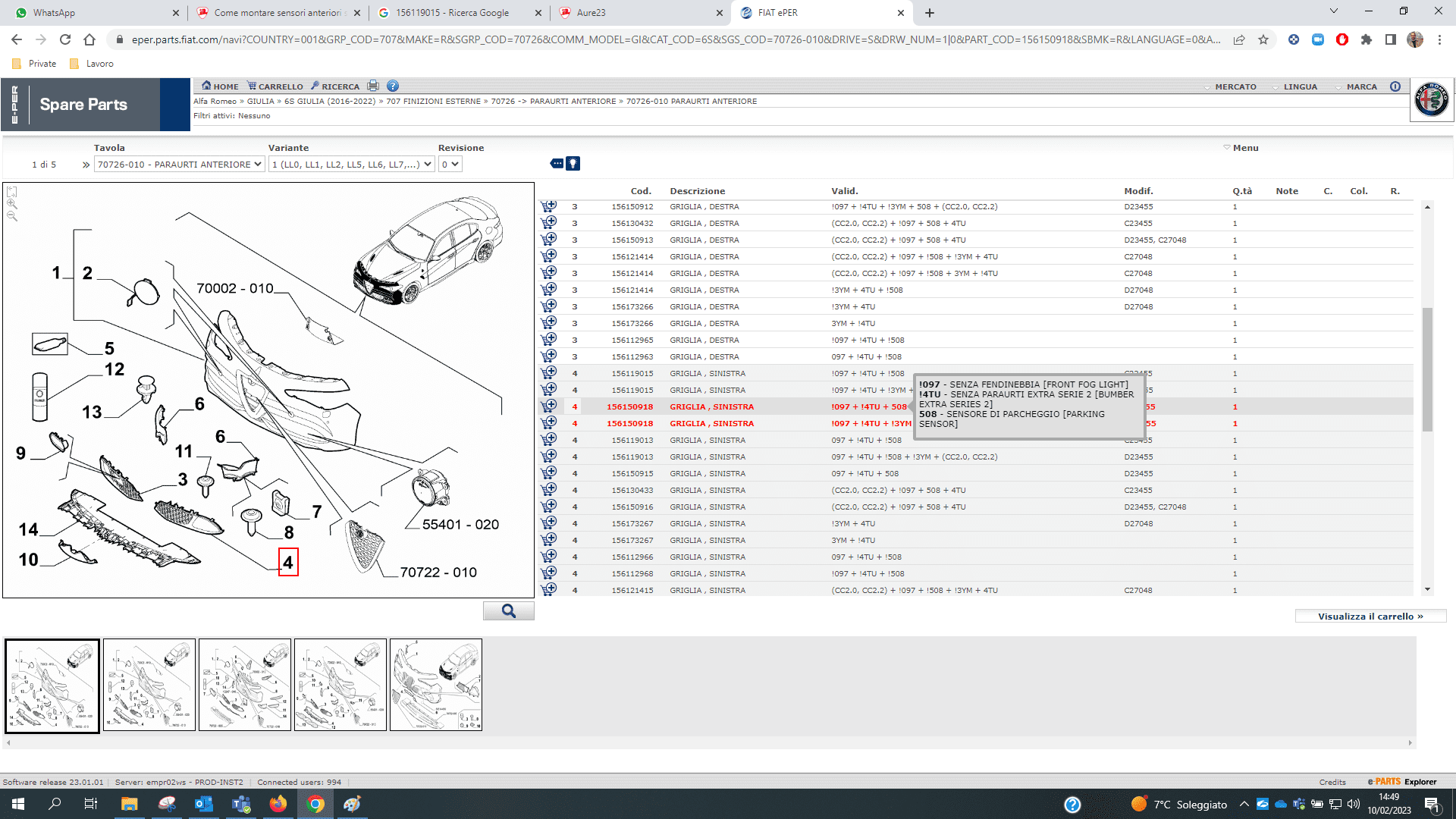Add part 156130432 to cart
1456x819 pixels.
click(548, 223)
